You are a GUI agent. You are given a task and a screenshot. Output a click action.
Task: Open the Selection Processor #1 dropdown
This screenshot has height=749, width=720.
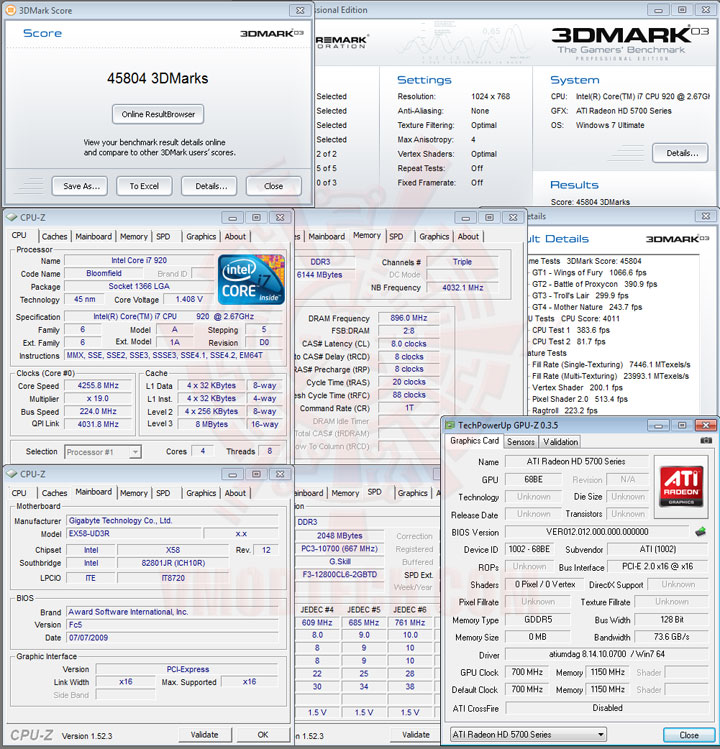135,451
